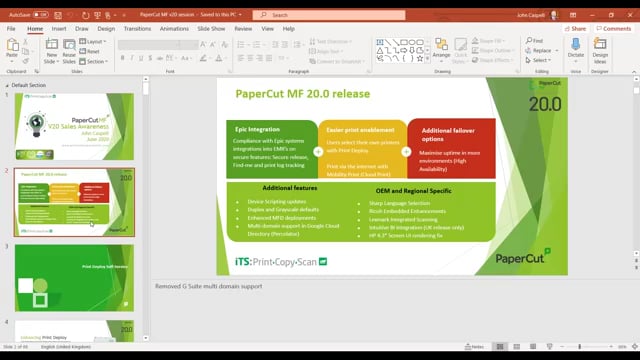Click the New Slide icon

[52, 45]
